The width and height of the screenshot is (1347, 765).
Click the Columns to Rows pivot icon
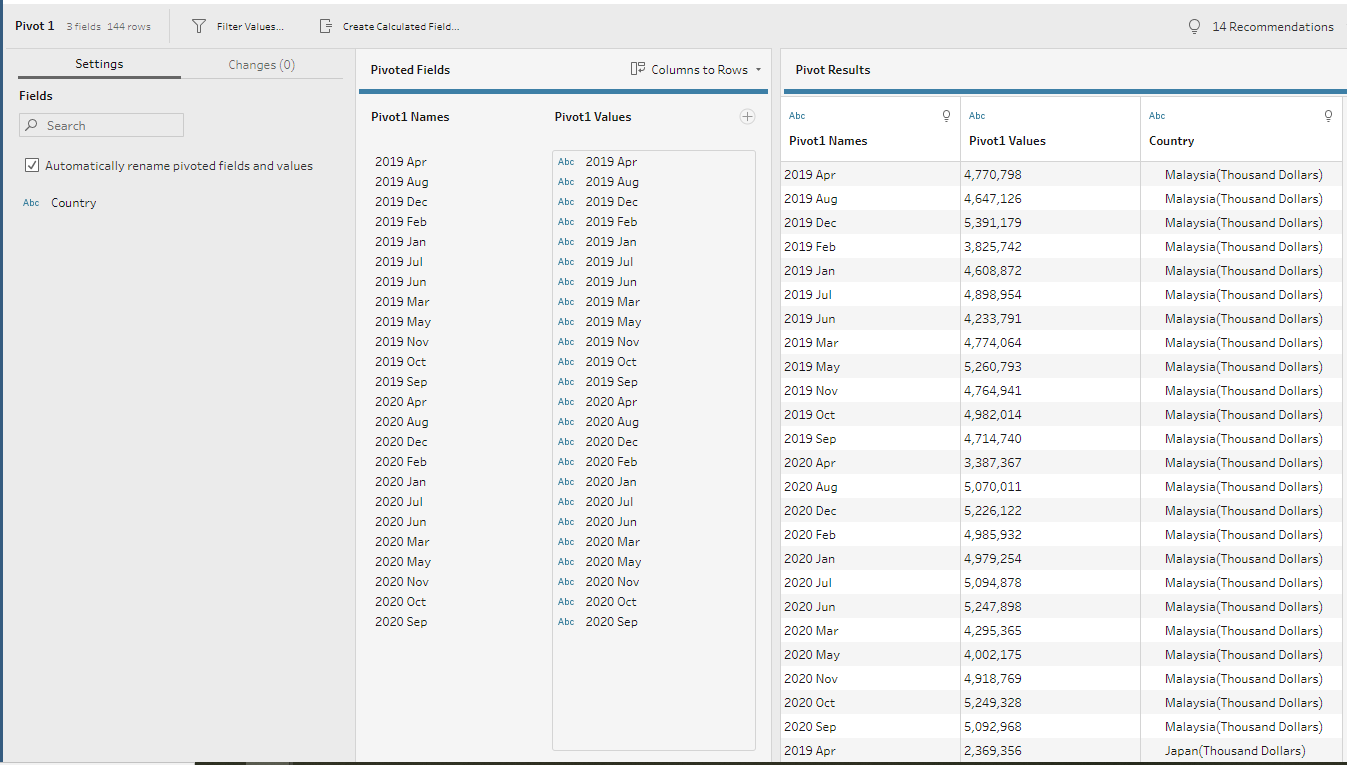[x=638, y=69]
